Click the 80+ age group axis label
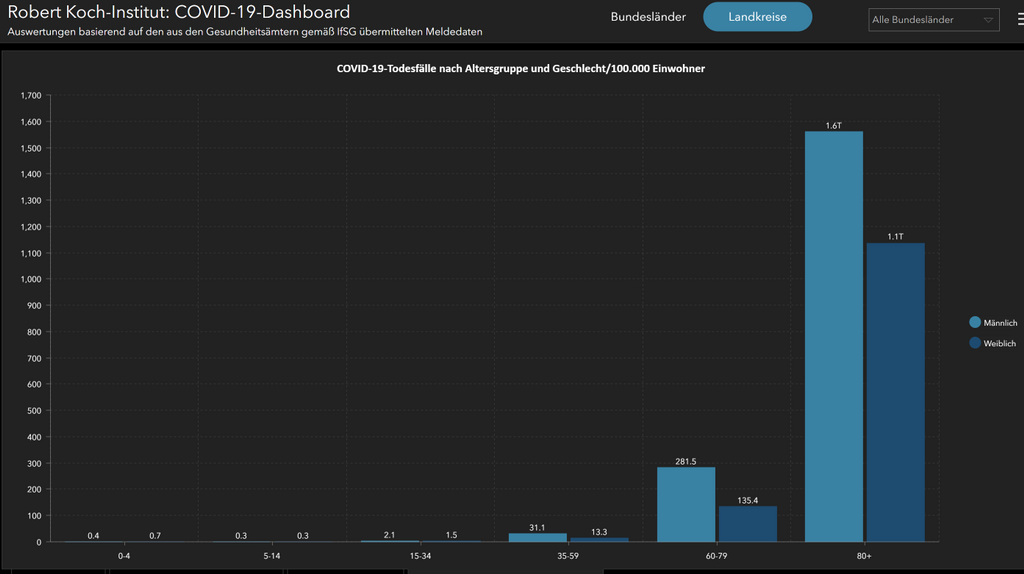 864,556
